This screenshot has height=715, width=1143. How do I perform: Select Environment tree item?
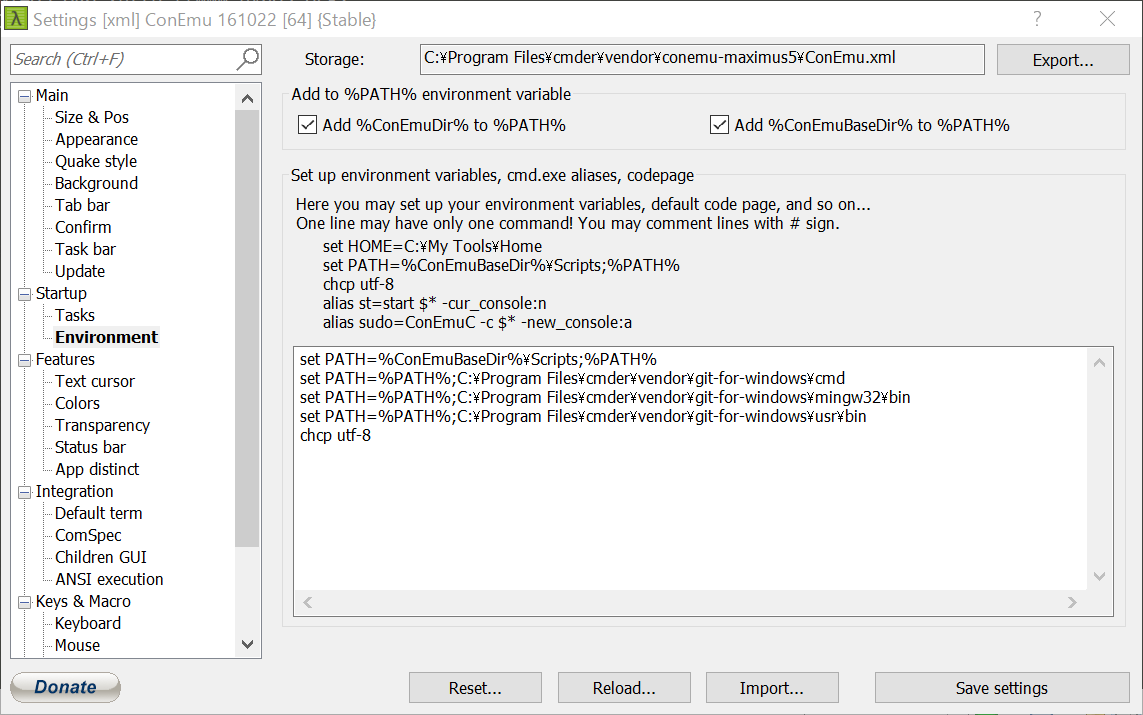point(106,337)
